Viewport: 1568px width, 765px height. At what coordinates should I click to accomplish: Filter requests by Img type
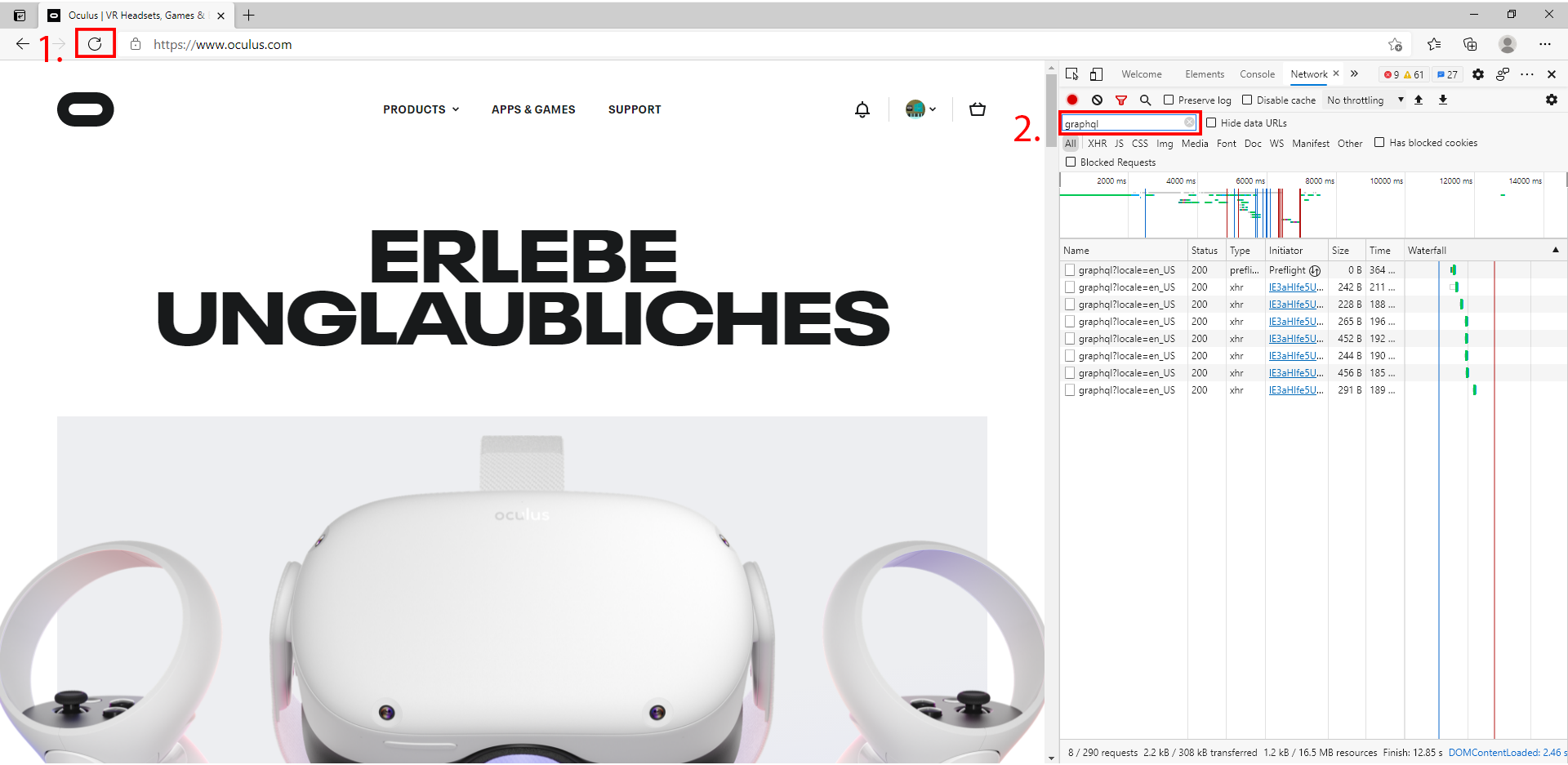(1165, 143)
